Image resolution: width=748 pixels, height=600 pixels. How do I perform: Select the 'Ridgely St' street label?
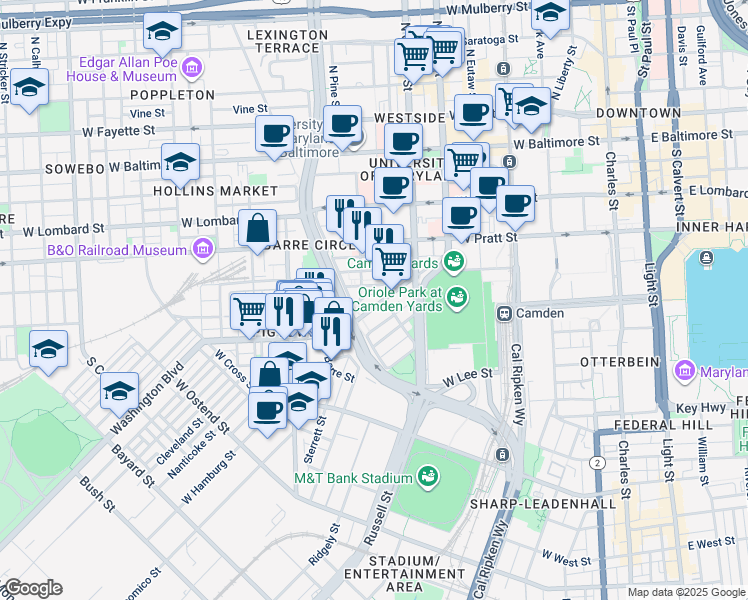(324, 545)
